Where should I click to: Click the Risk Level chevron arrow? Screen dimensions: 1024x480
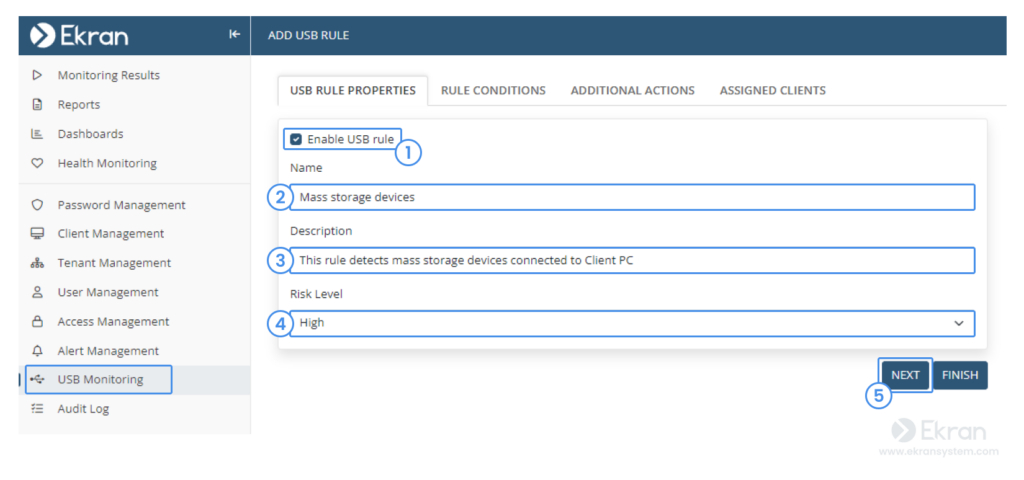[x=959, y=323]
